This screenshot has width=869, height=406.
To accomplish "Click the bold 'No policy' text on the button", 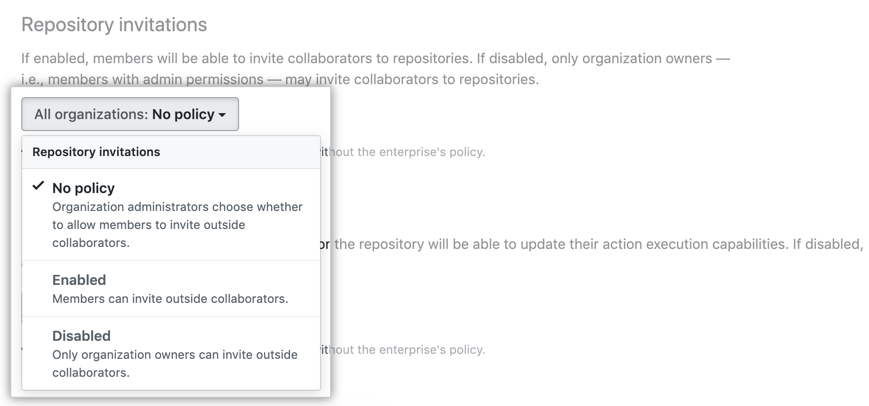I will pos(183,115).
